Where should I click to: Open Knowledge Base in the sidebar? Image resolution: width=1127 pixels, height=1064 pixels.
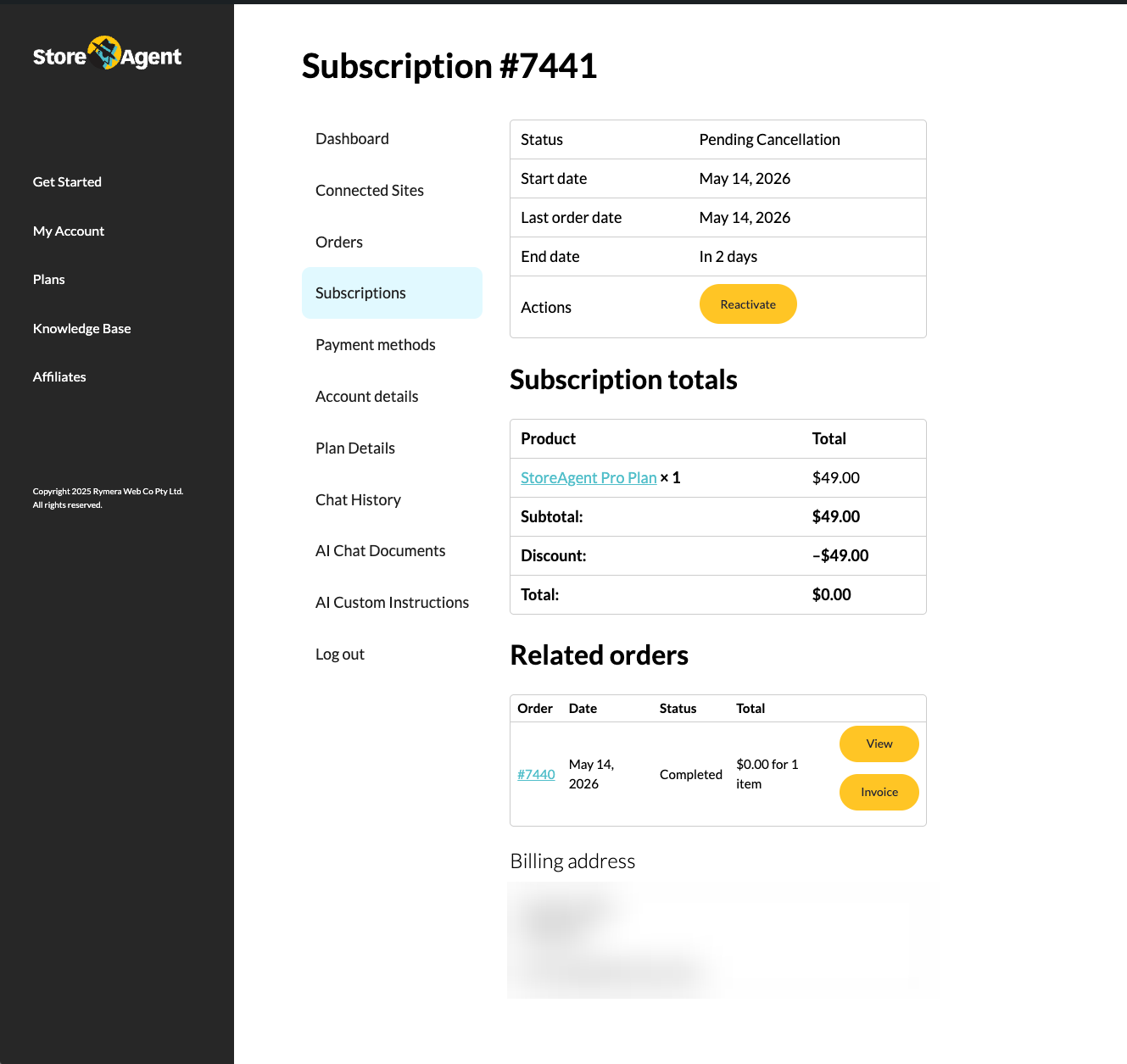click(82, 328)
